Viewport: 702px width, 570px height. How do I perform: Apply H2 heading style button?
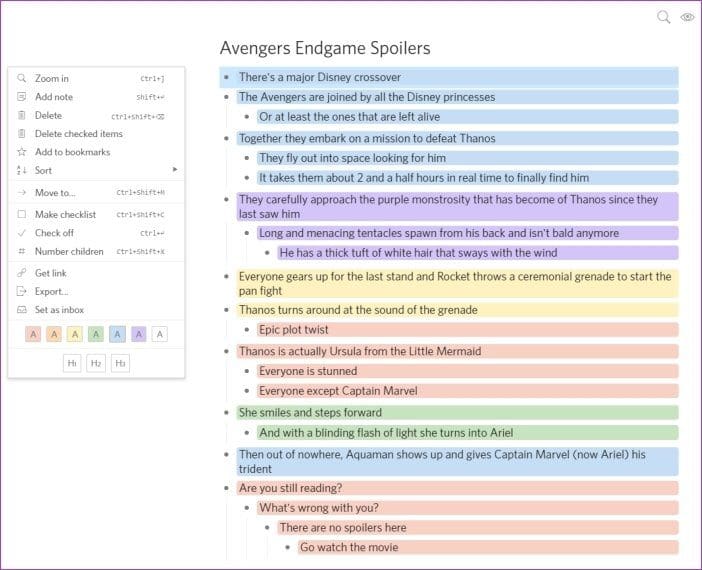point(96,363)
